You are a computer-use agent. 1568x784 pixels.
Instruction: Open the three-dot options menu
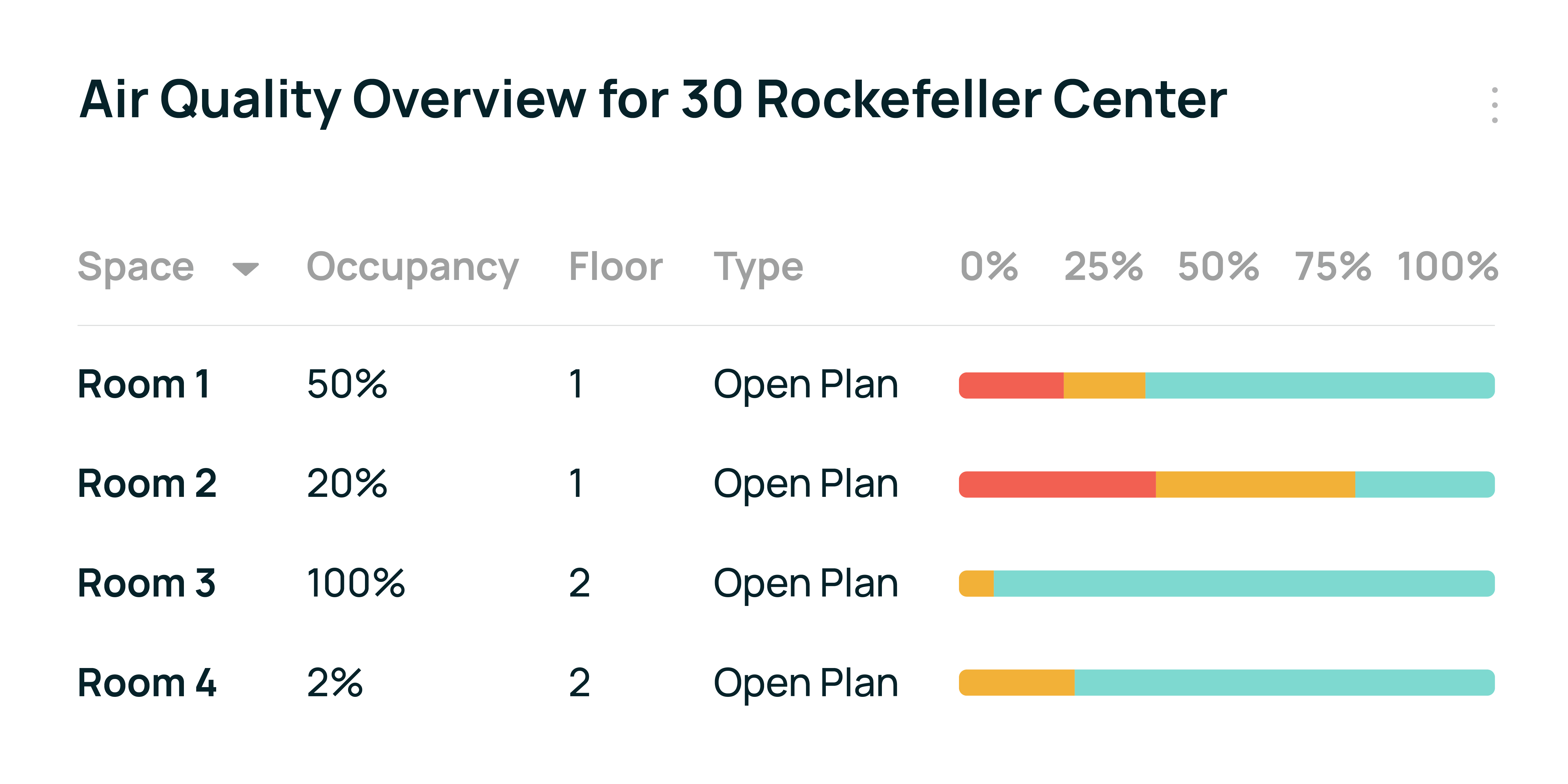pyautogui.click(x=1494, y=105)
